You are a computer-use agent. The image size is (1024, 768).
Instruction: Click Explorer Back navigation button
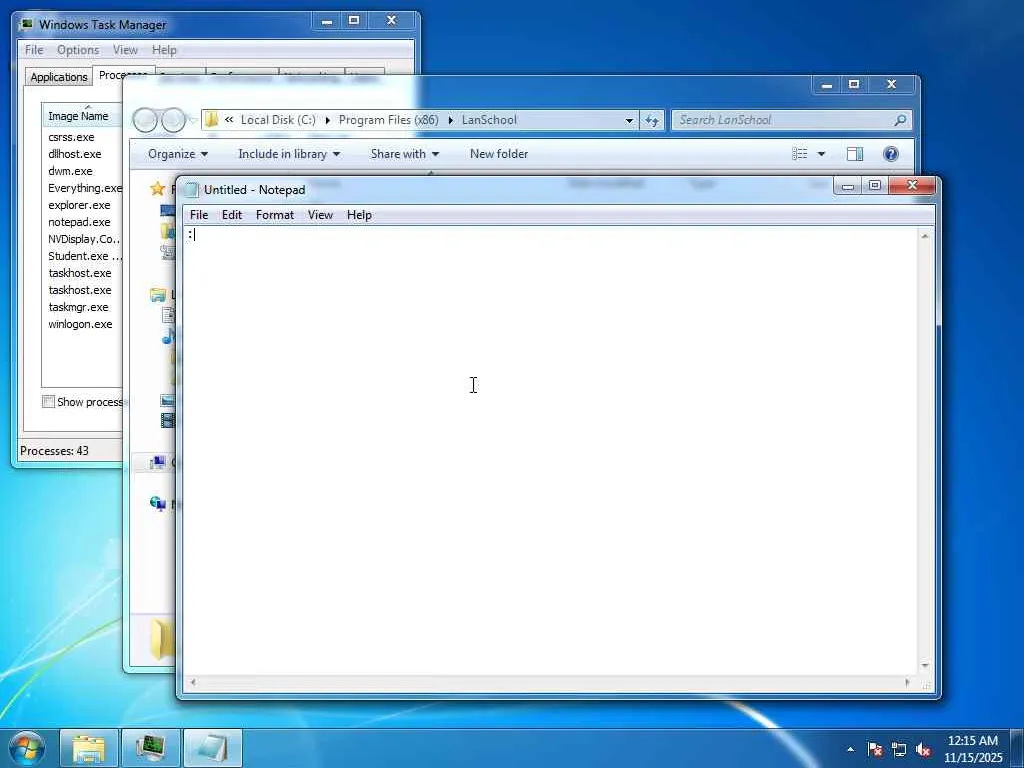pyautogui.click(x=146, y=120)
